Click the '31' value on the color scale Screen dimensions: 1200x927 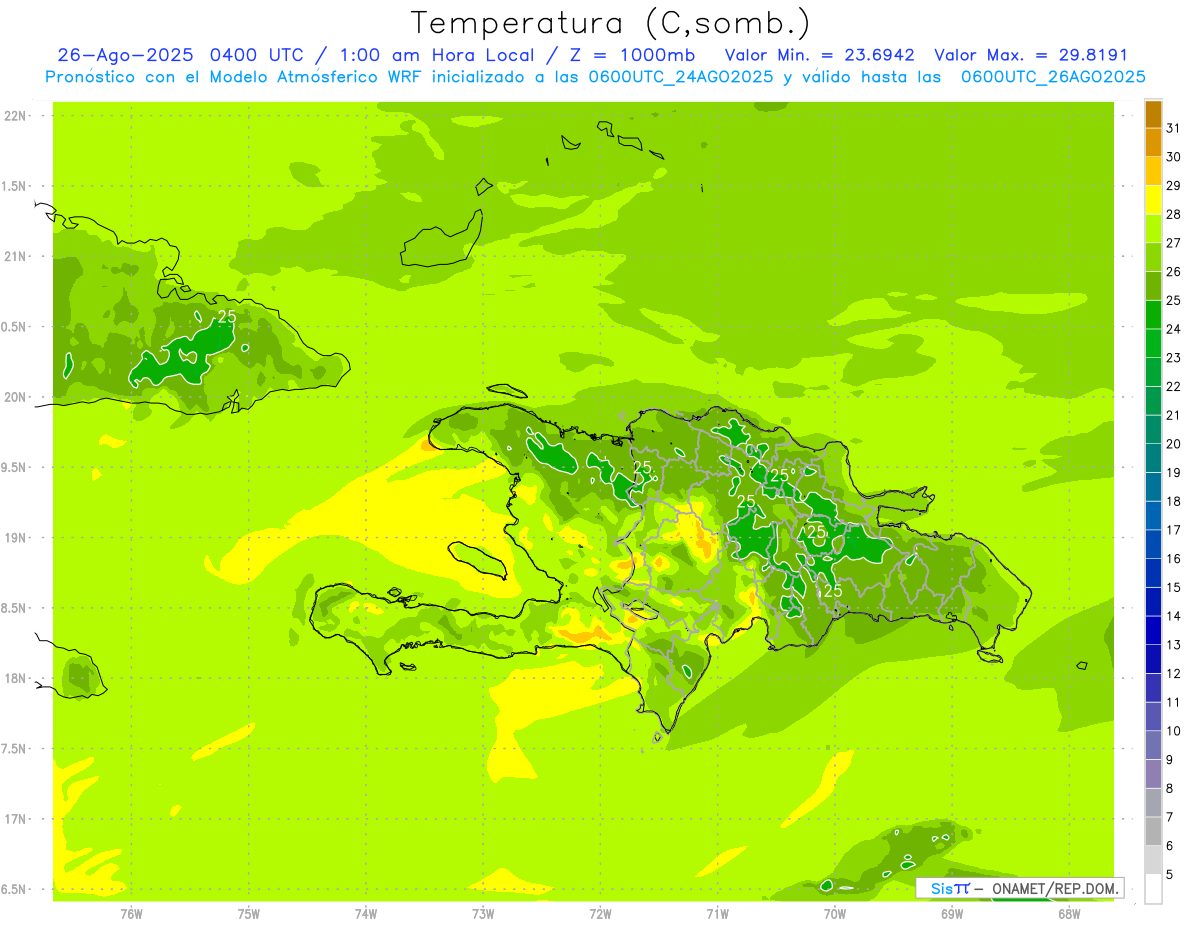click(1174, 128)
